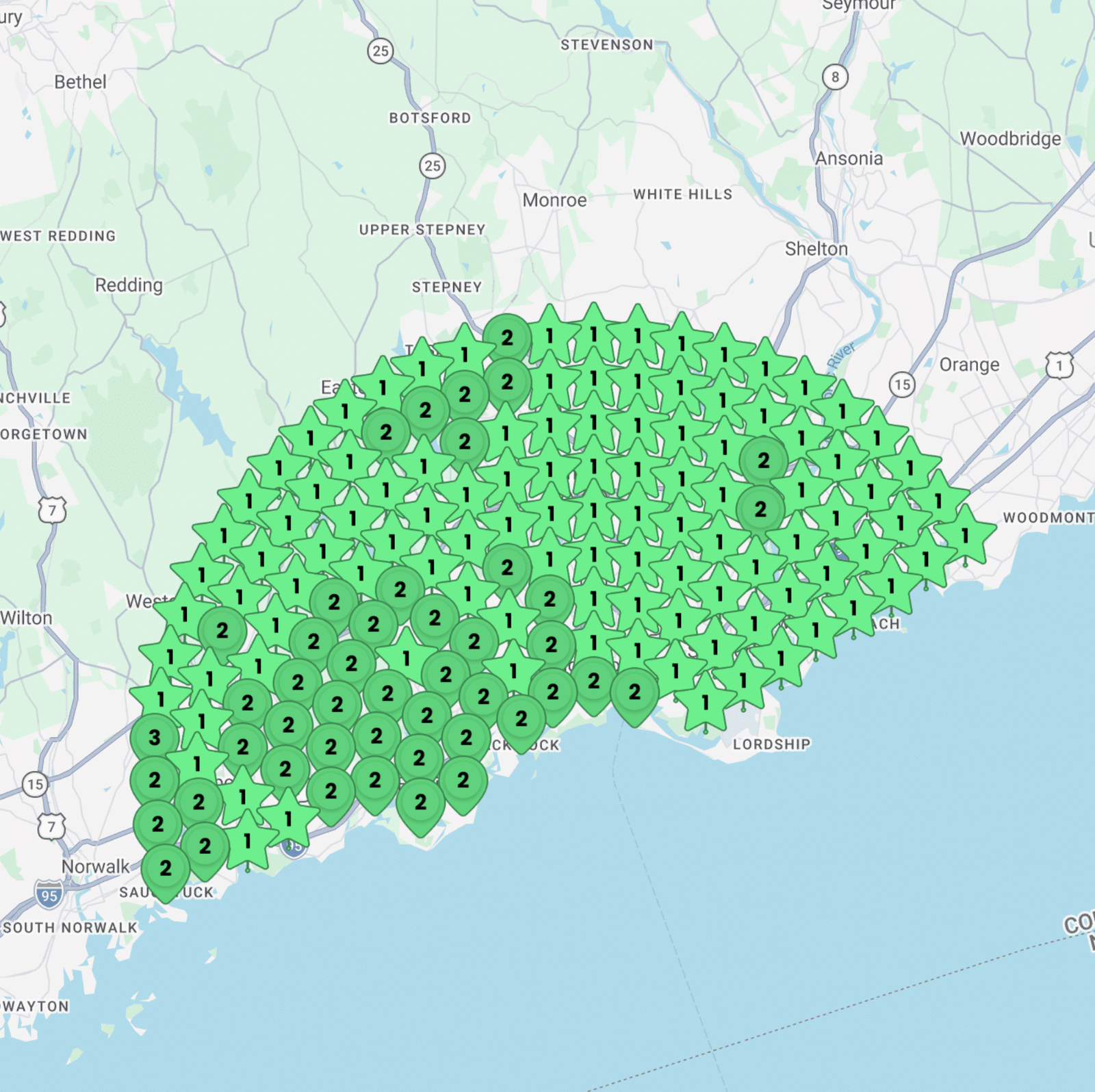
Task: Click the southernmost 2 pin near Saugatuck
Action: (166, 869)
